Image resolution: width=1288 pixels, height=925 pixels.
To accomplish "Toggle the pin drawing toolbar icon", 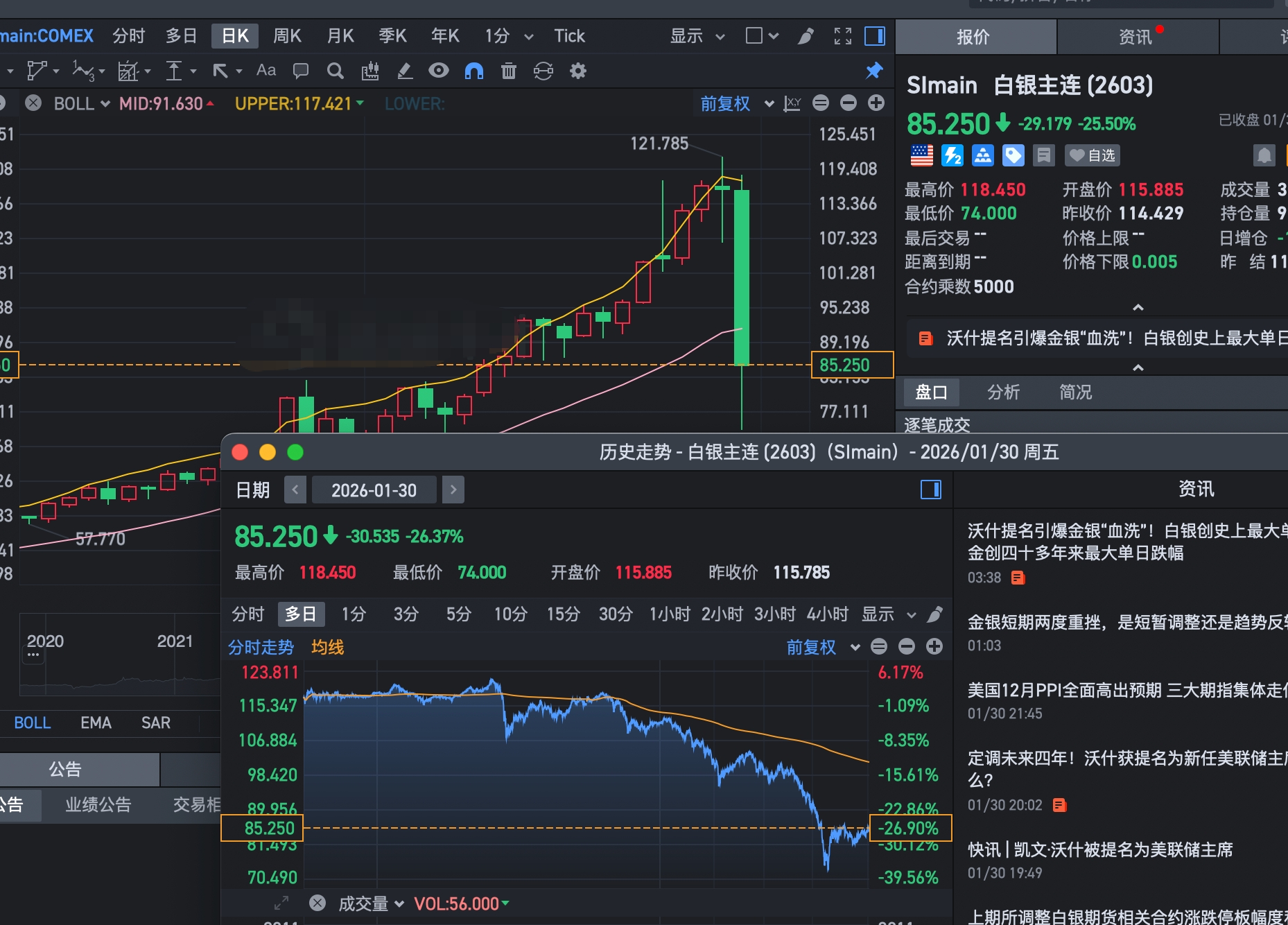I will tap(874, 71).
